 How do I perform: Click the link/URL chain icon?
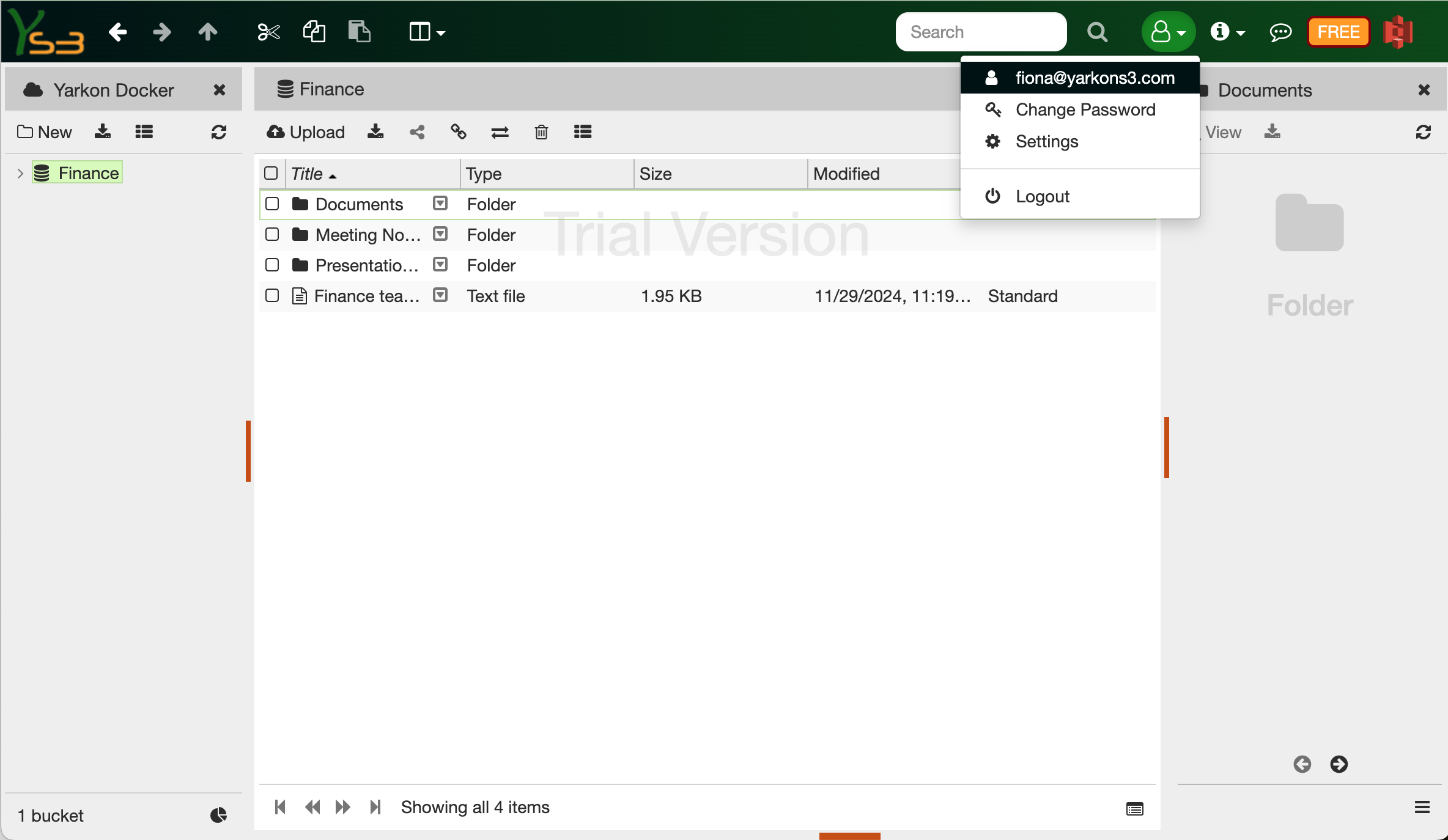(458, 132)
